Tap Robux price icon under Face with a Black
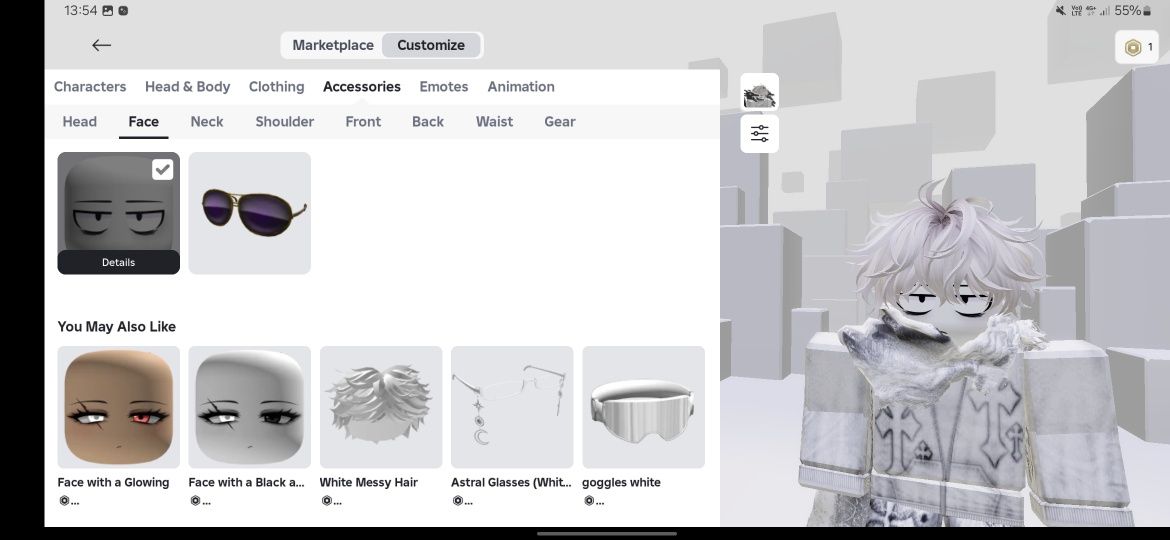1170x540 pixels. point(195,500)
